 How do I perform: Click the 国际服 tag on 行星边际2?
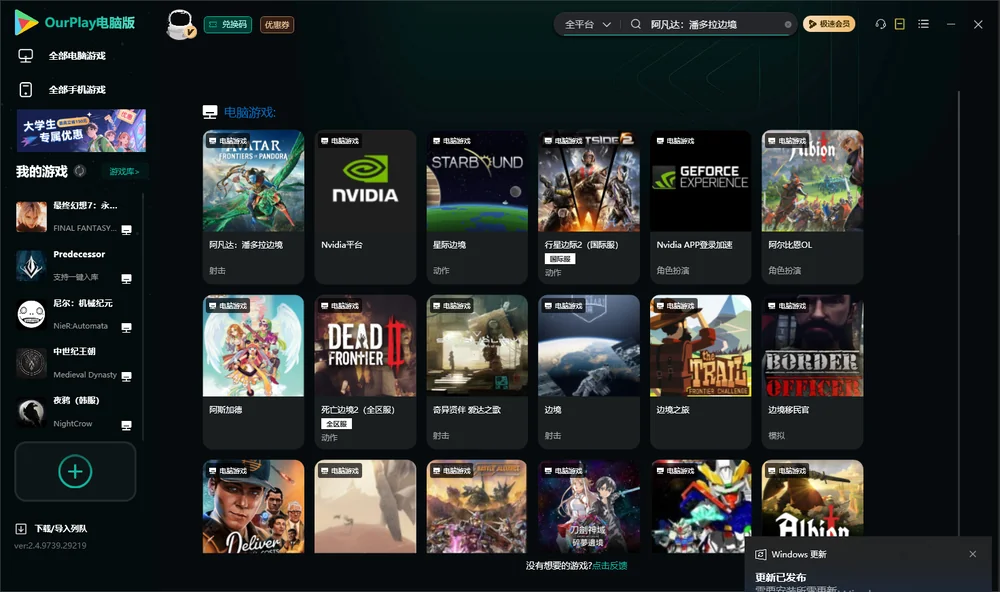point(560,259)
